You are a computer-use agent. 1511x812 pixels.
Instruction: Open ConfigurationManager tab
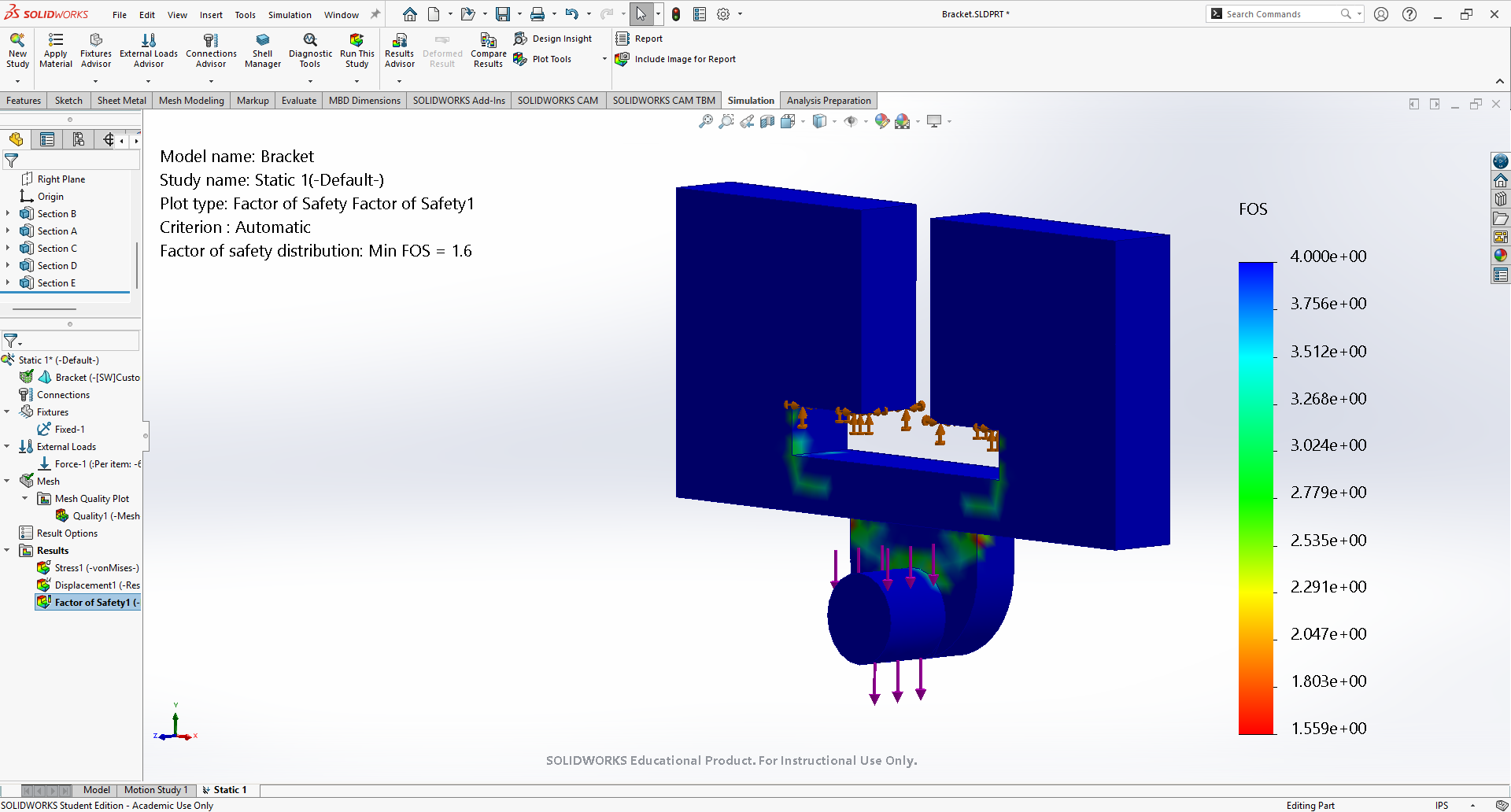[x=78, y=139]
